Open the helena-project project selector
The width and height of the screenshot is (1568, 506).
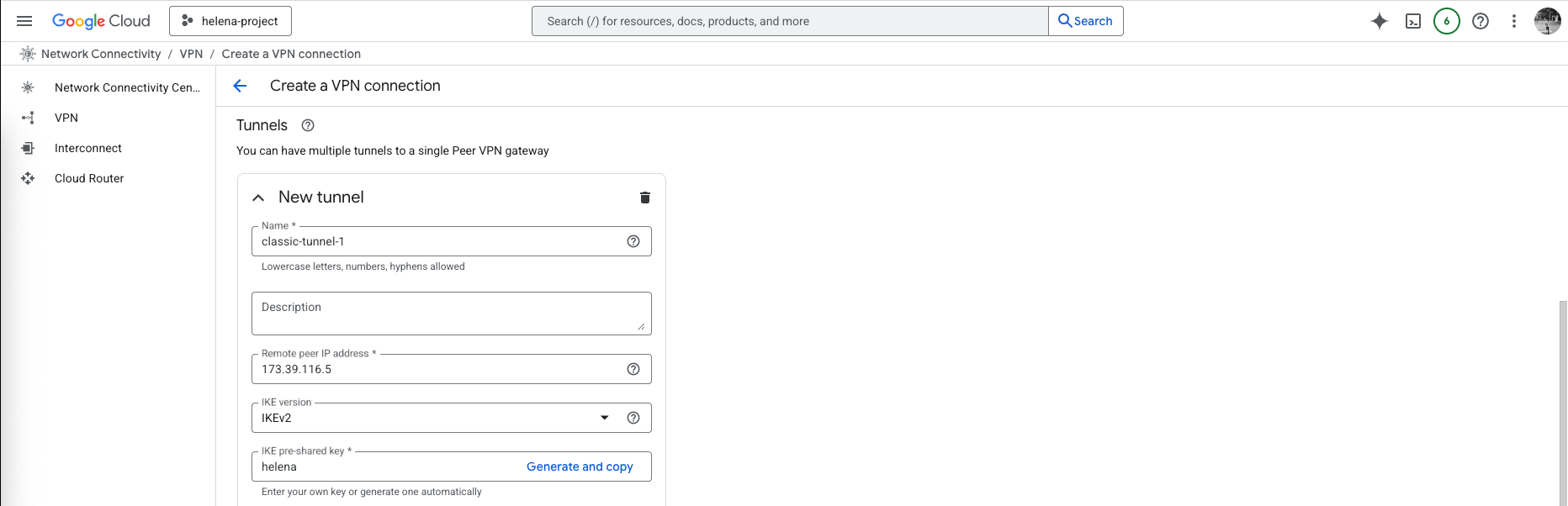230,21
